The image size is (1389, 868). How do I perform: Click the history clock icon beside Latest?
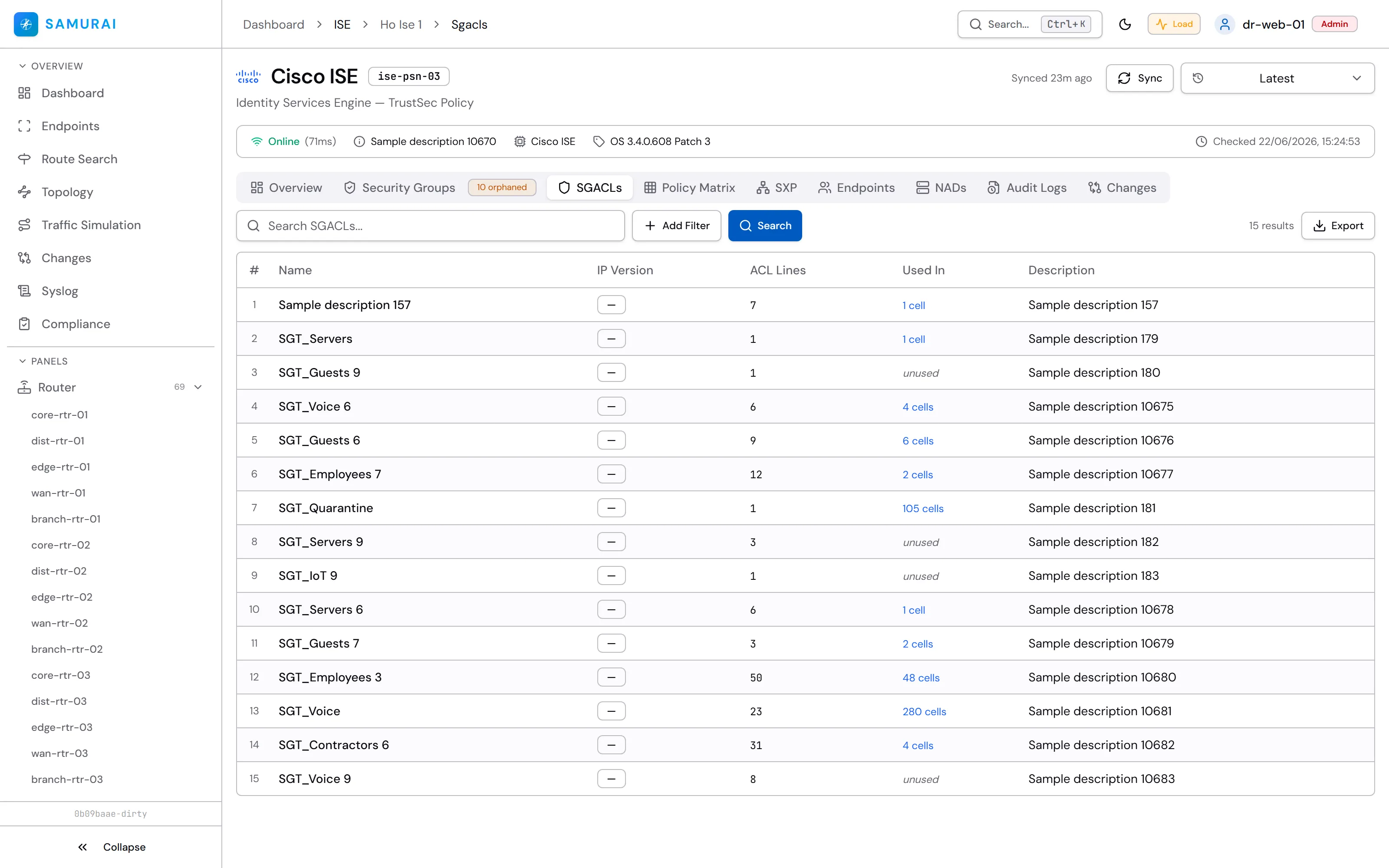tap(1198, 78)
